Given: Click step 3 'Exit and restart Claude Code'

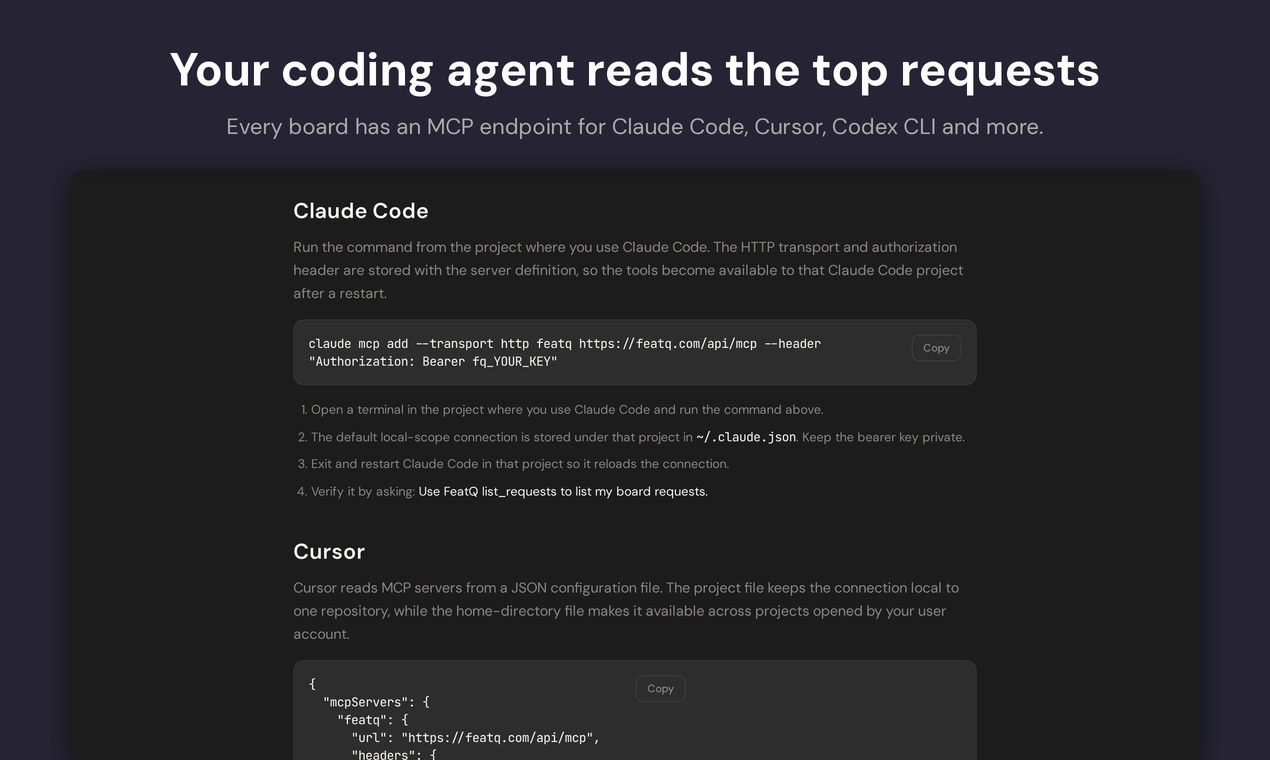Looking at the screenshot, I should coord(520,464).
